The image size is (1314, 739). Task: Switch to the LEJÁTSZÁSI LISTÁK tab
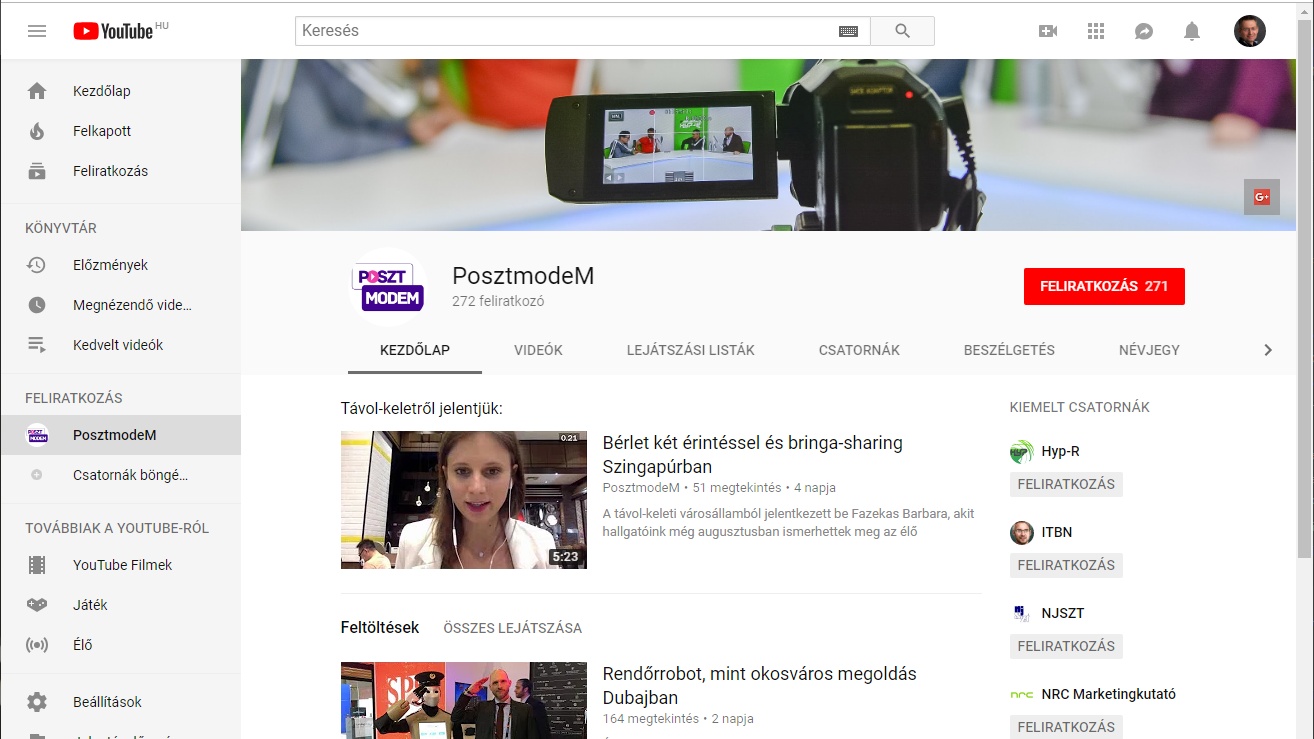691,350
